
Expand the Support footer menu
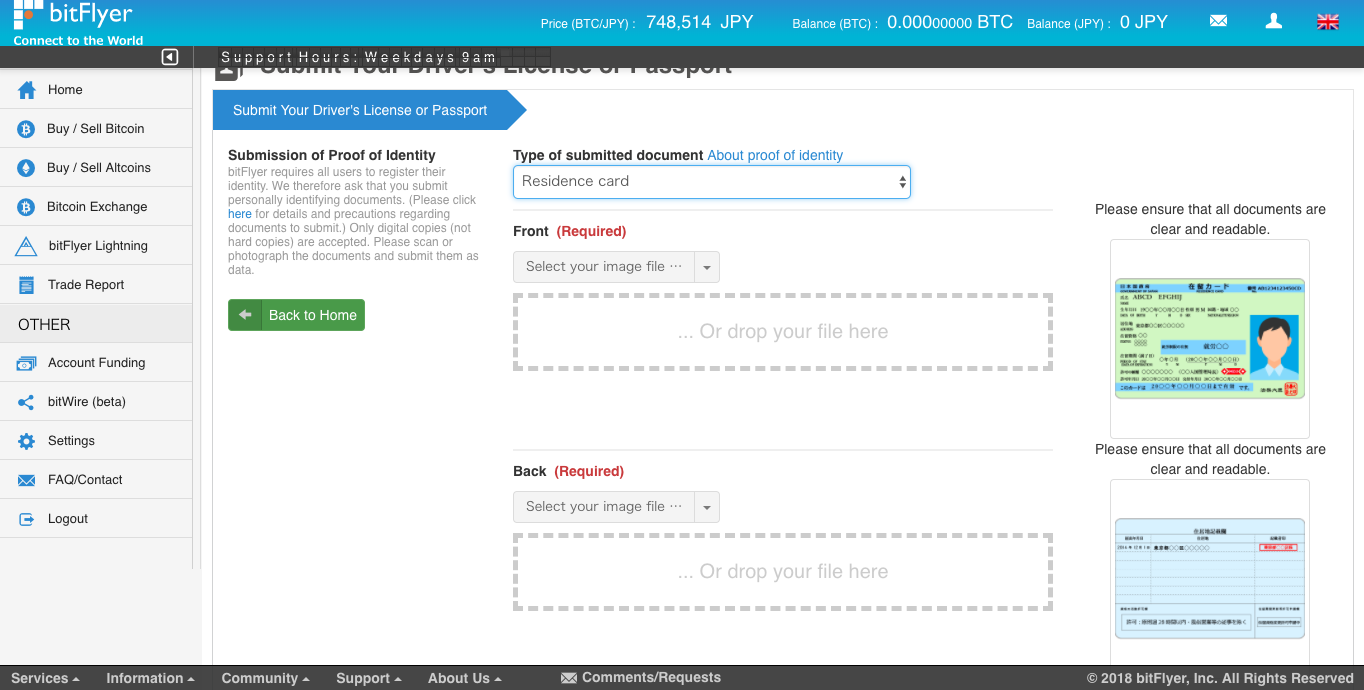click(368, 678)
